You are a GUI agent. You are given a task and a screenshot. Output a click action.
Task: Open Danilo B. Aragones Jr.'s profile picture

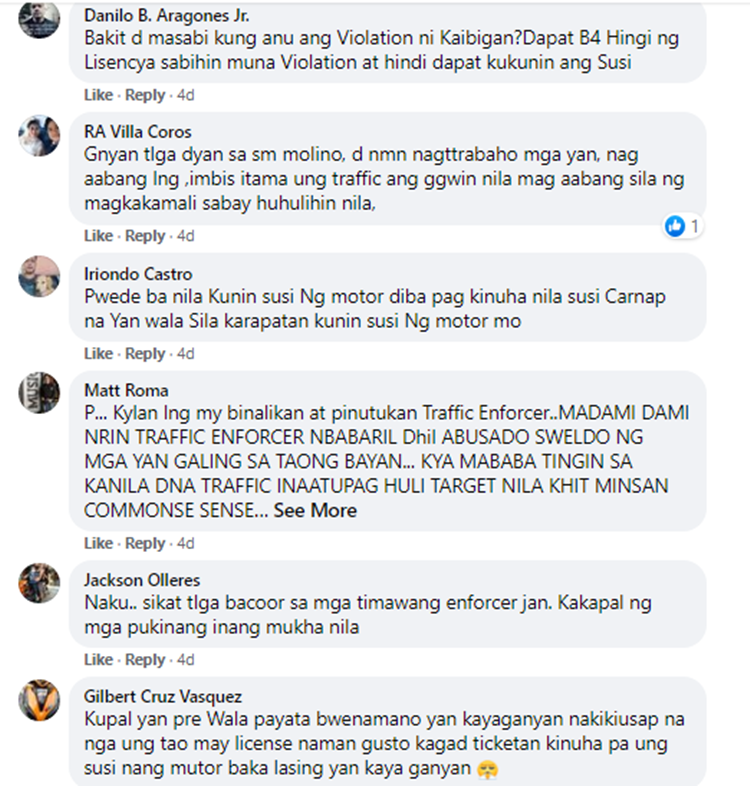point(39,18)
